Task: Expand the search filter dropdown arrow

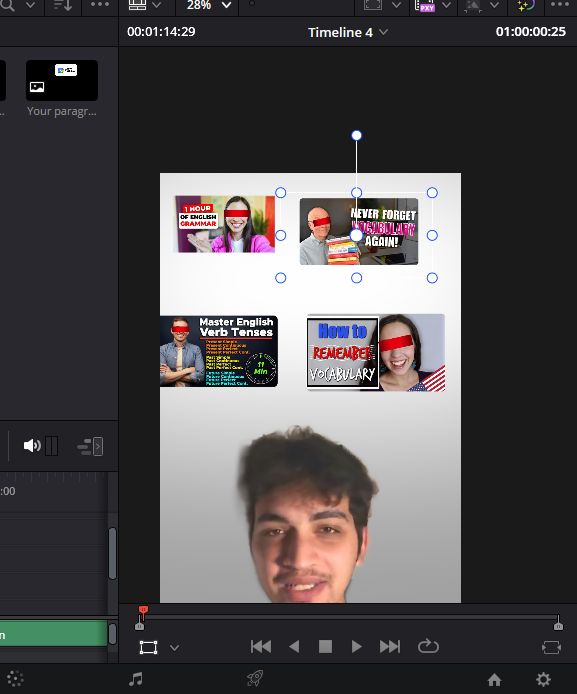Action: 31,5
